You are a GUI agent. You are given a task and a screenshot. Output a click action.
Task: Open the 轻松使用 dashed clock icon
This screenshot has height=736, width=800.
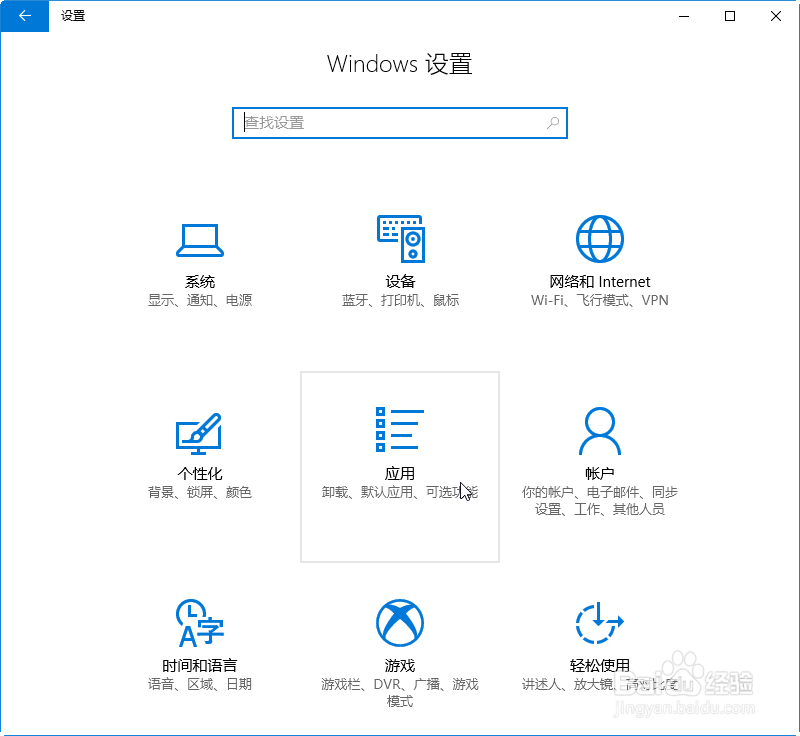tap(599, 623)
